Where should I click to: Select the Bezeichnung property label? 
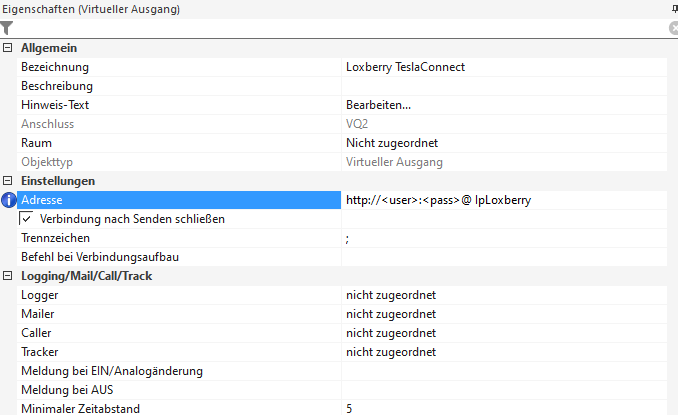coord(55,67)
